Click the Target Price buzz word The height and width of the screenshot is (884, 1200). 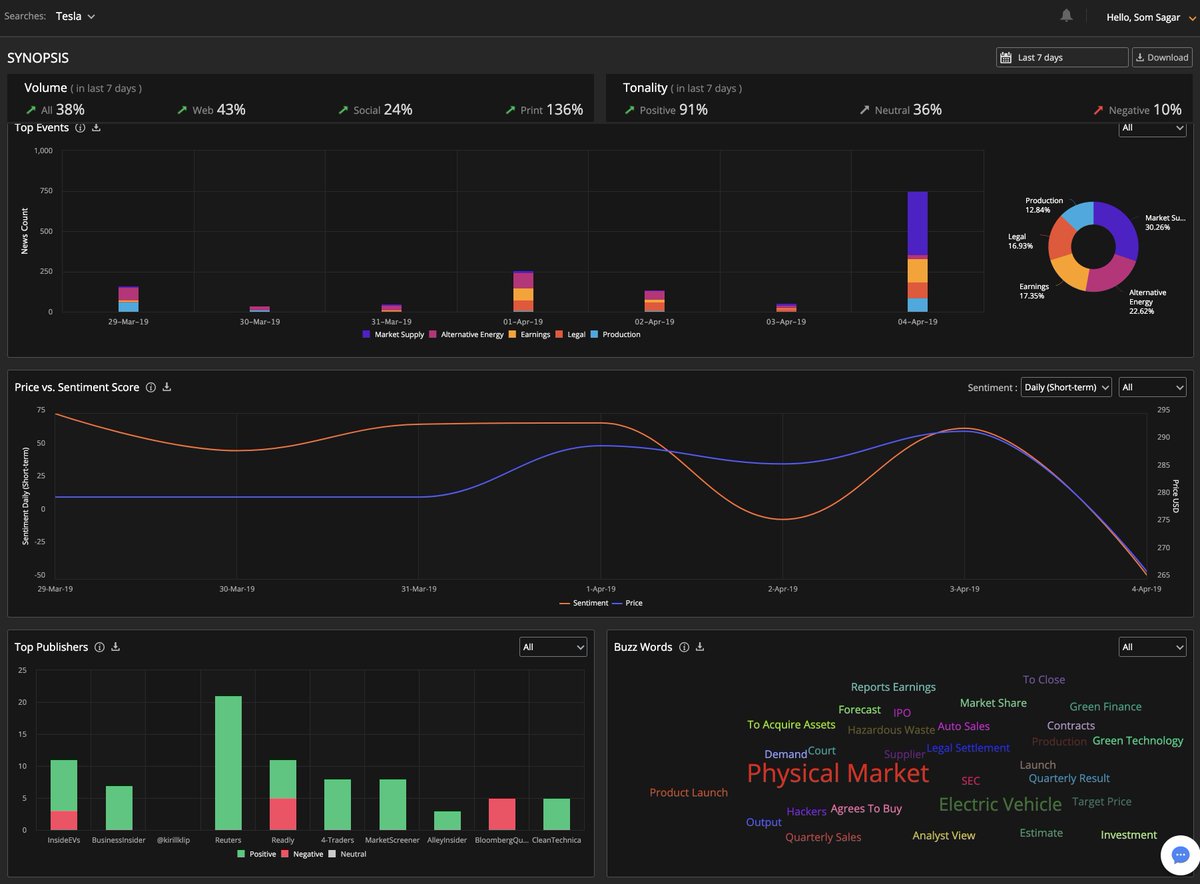1102,801
